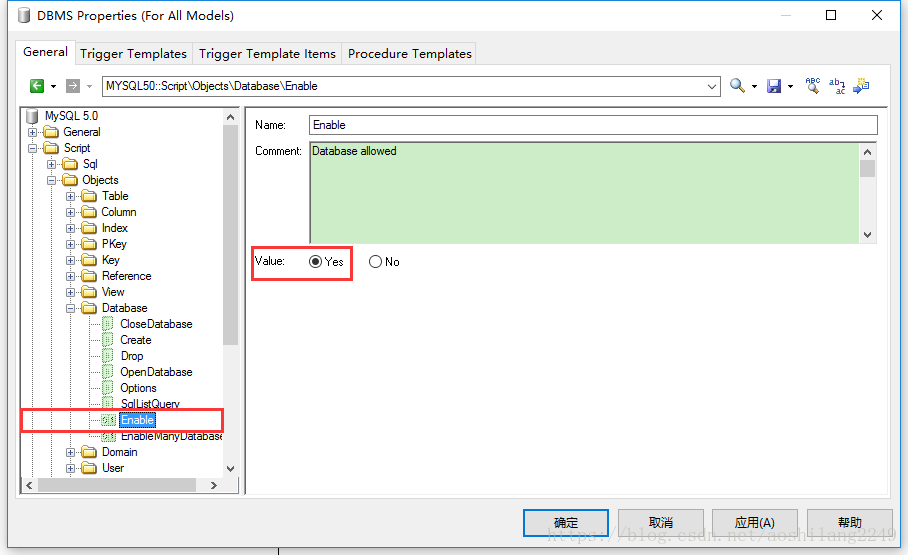The height and width of the screenshot is (555, 908).
Task: Close the DBMS Properties dialog
Action: point(877,15)
